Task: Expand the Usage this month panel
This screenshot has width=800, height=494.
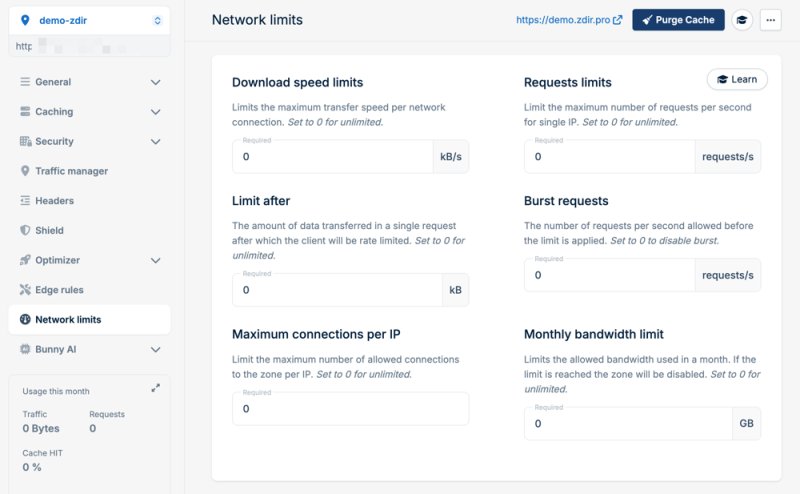Action: 156,388
